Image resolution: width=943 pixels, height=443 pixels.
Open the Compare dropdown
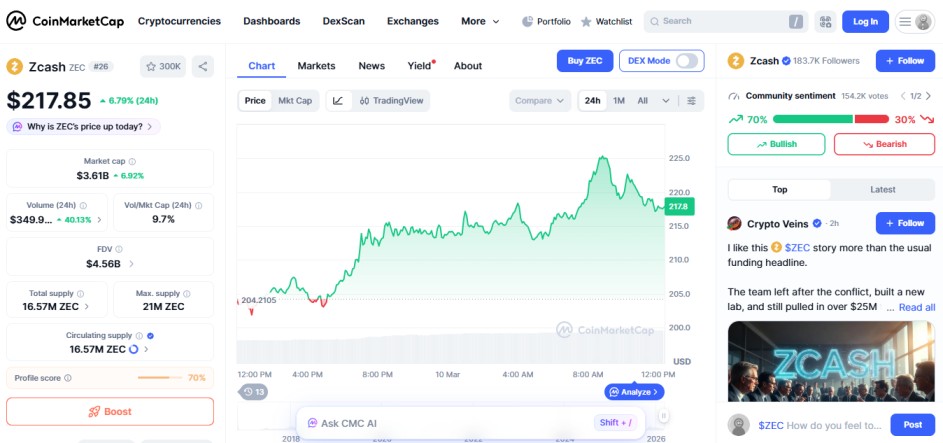(540, 100)
